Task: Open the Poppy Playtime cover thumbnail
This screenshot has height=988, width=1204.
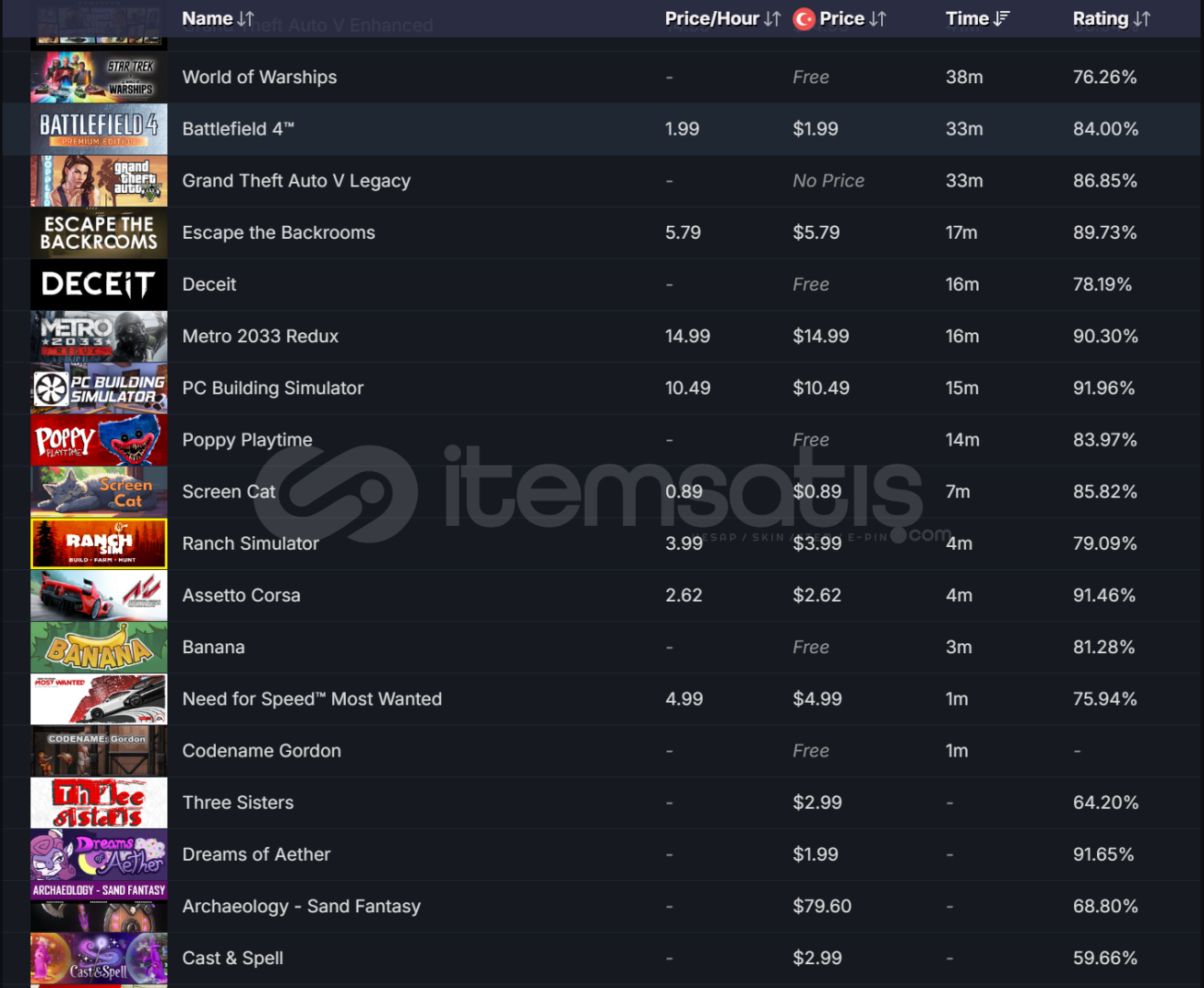Action: pos(99,440)
